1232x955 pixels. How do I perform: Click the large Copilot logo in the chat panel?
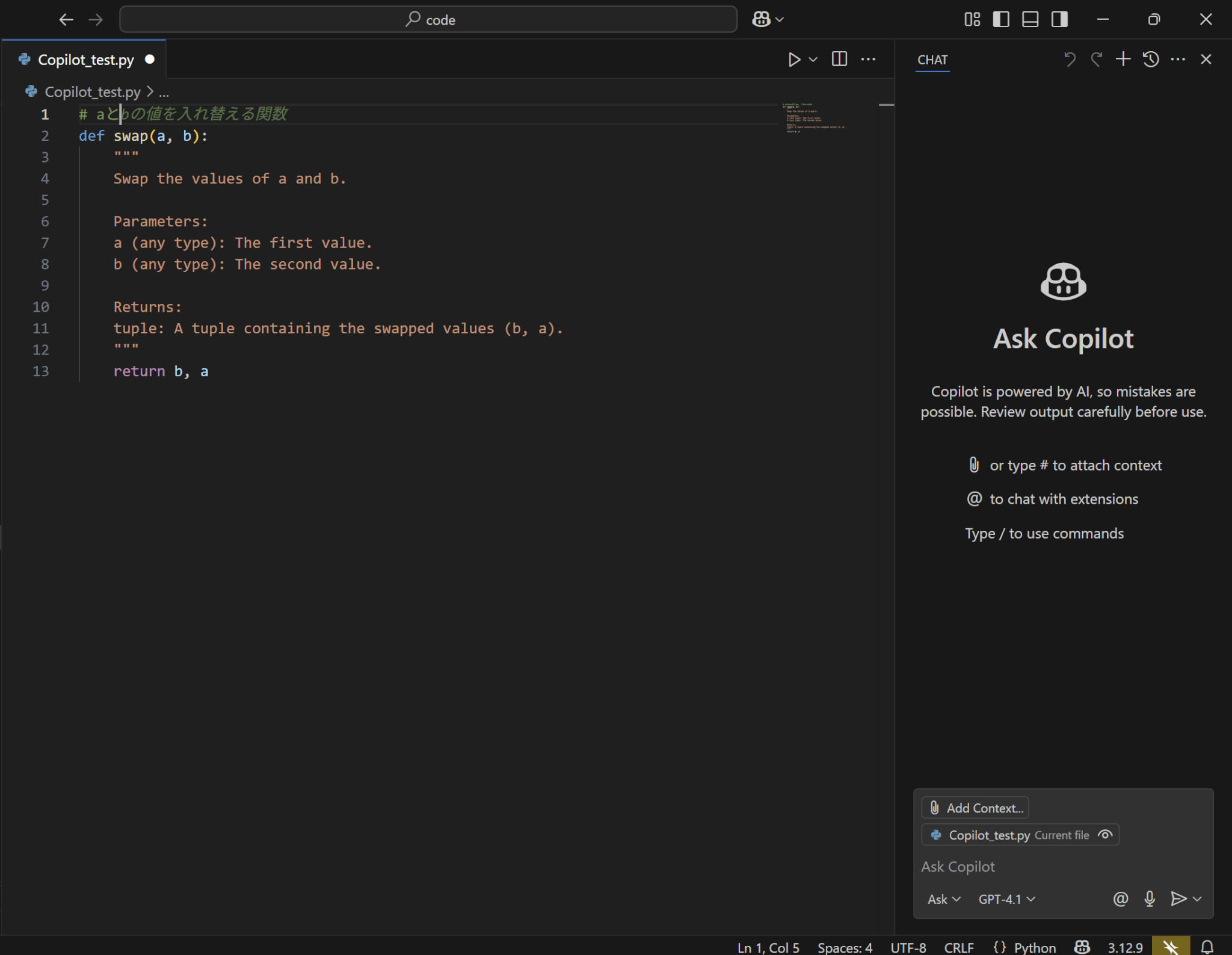[1063, 281]
